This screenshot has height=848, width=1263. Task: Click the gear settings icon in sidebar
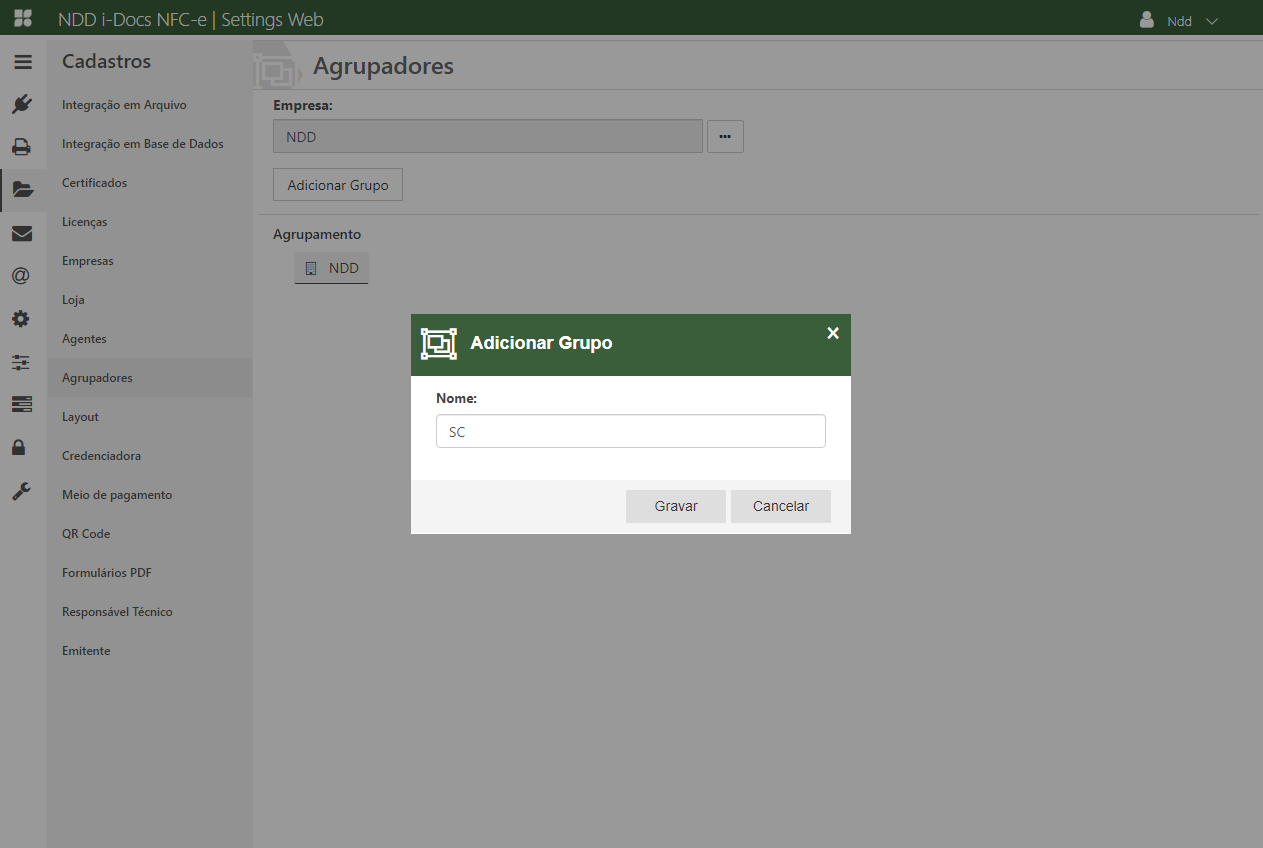tap(22, 319)
